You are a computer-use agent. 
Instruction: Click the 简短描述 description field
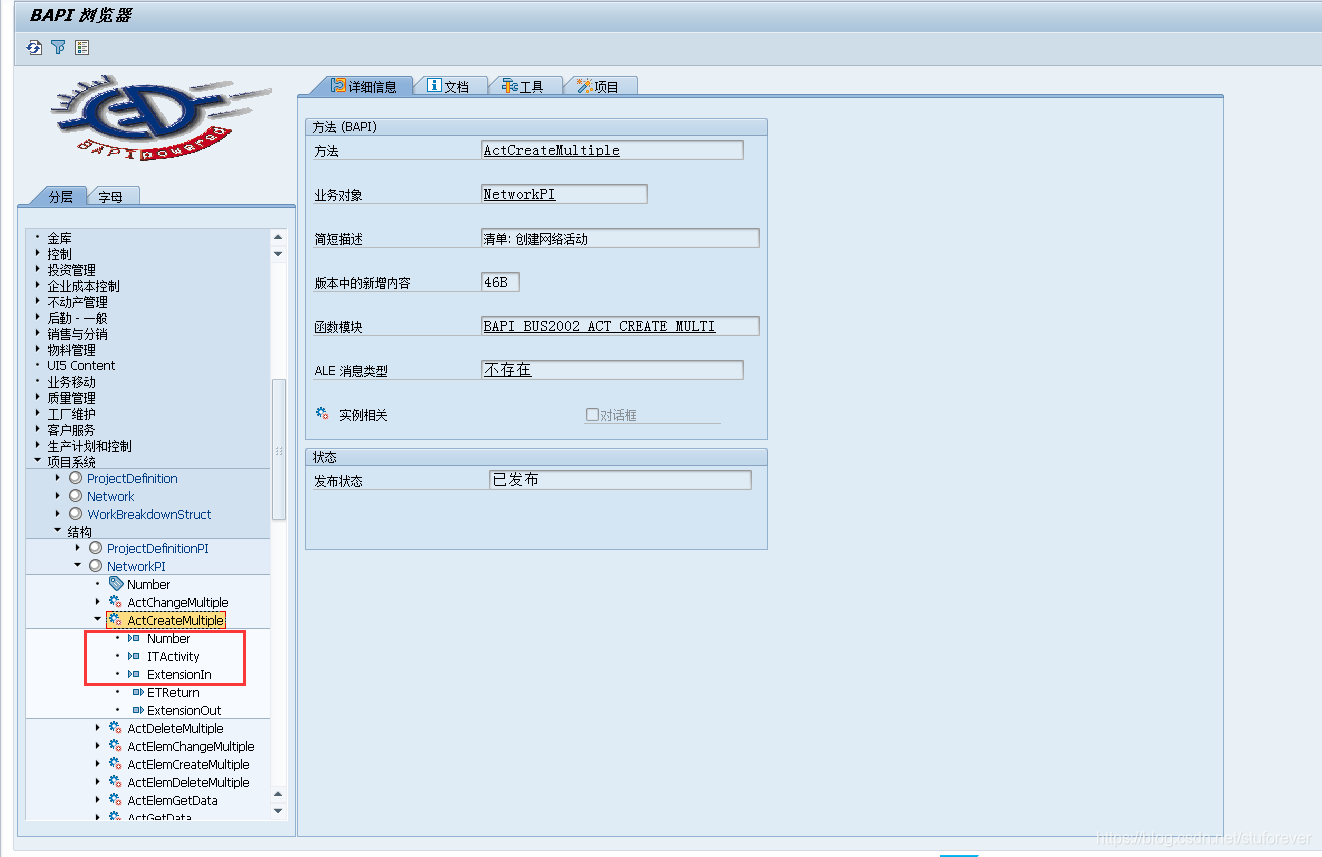tap(621, 239)
